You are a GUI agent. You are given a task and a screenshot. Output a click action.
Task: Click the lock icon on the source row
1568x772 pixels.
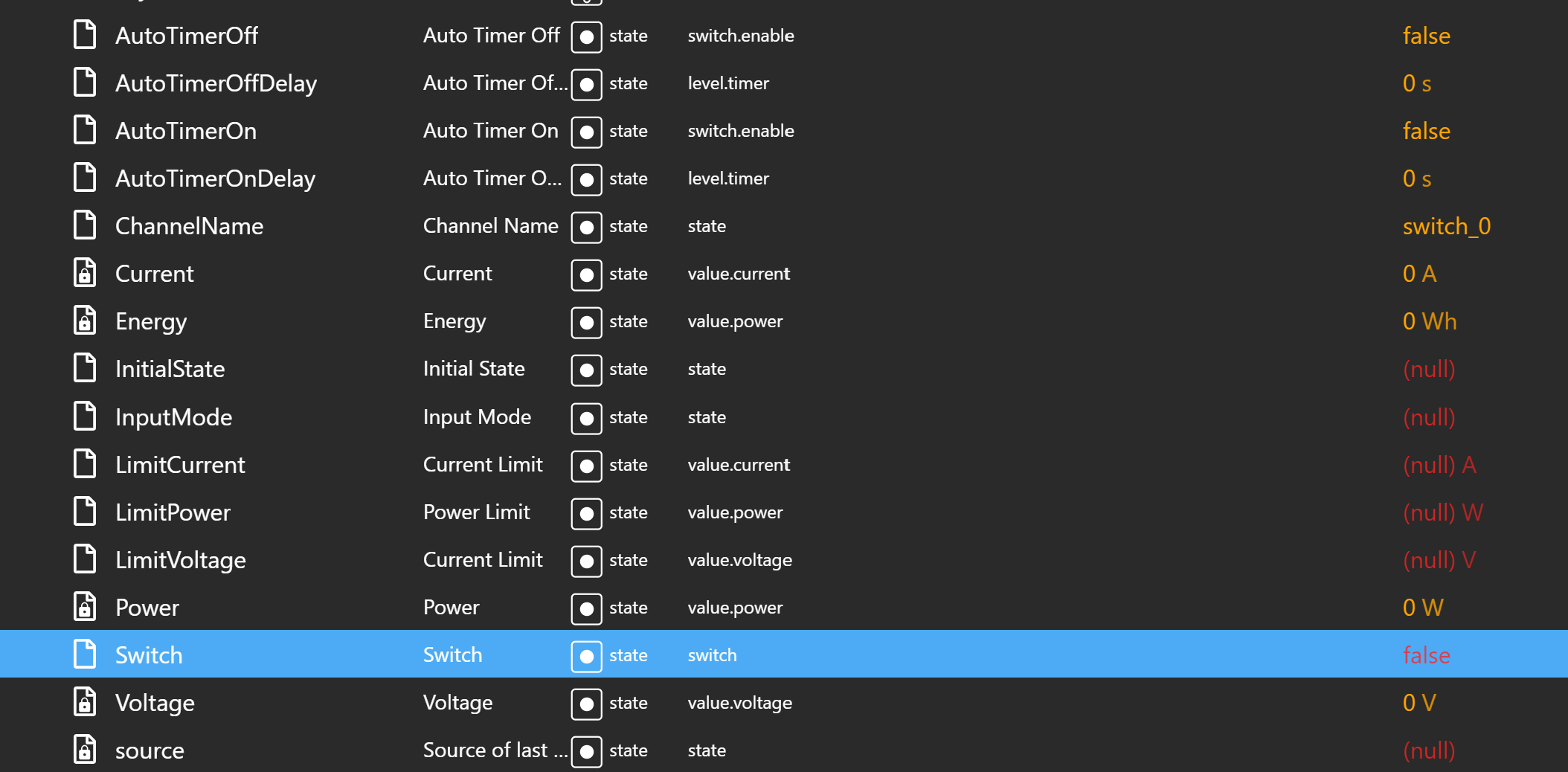(x=84, y=750)
